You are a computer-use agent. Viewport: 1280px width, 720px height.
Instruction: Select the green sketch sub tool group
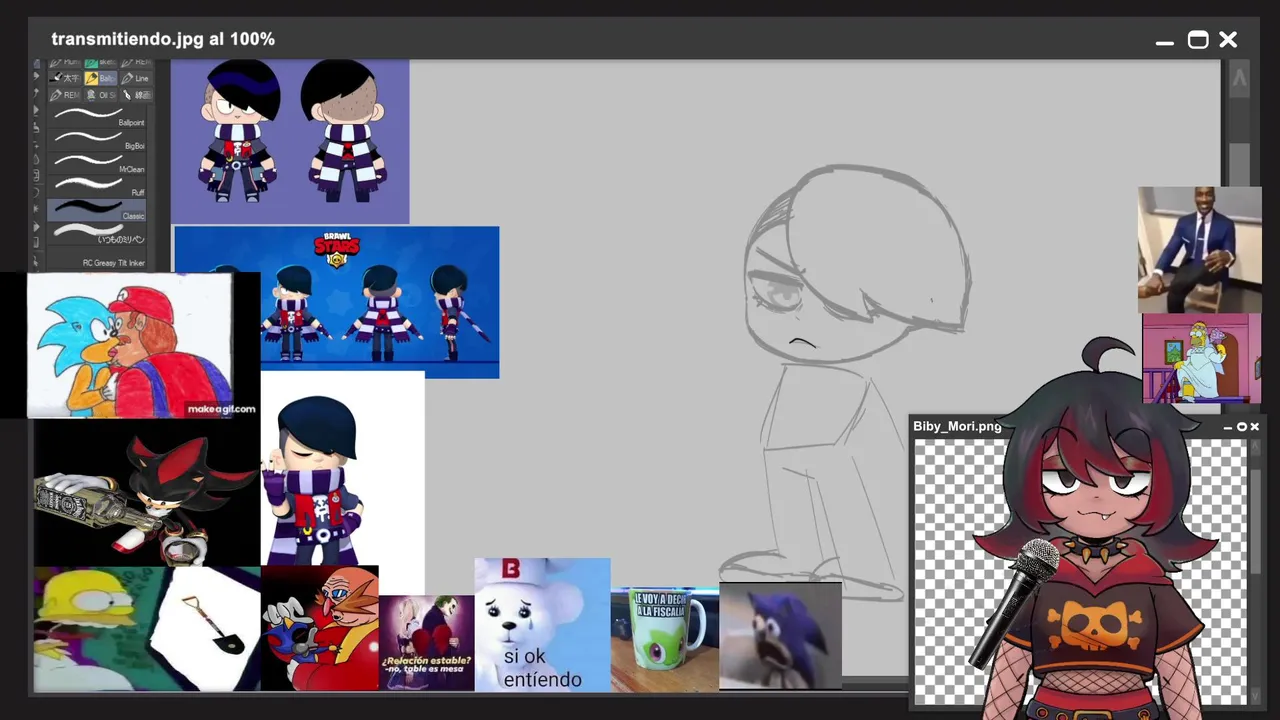[x=100, y=63]
